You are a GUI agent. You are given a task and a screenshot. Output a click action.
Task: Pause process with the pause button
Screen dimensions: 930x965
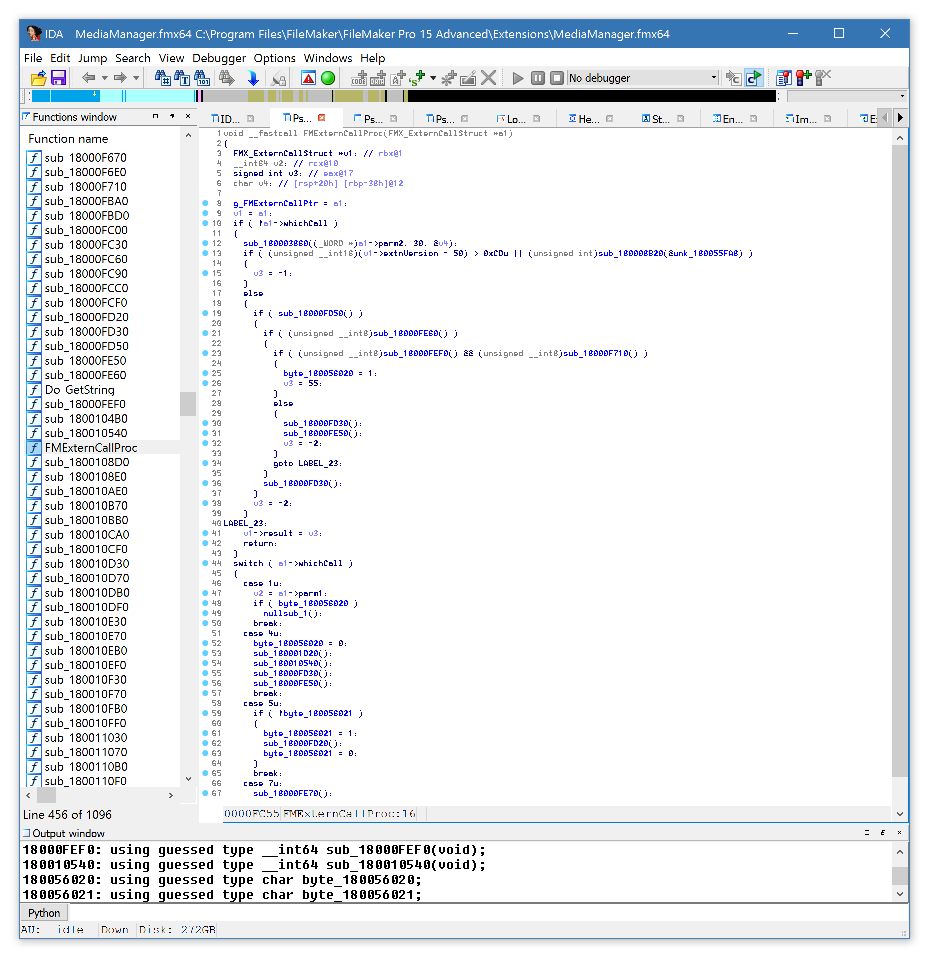pyautogui.click(x=537, y=78)
